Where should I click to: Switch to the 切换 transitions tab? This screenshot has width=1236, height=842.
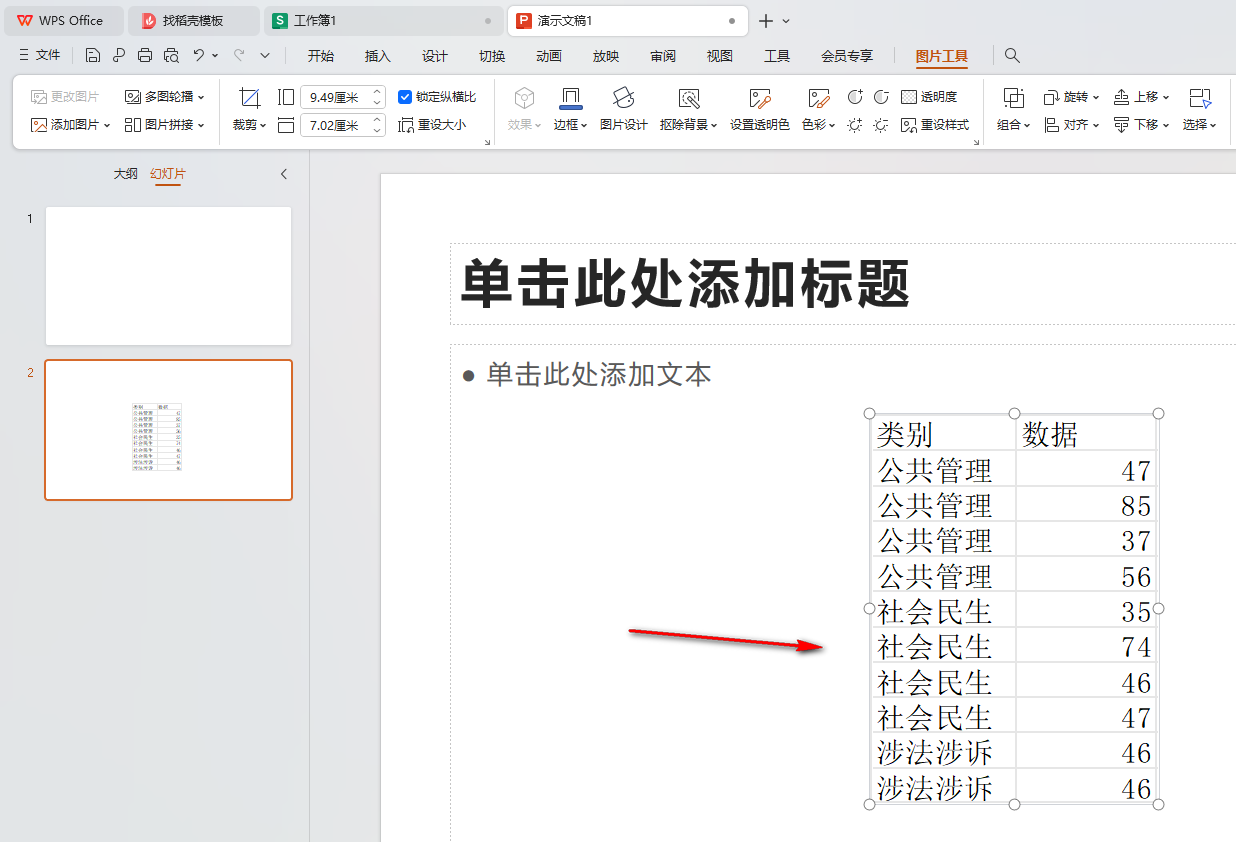492,56
